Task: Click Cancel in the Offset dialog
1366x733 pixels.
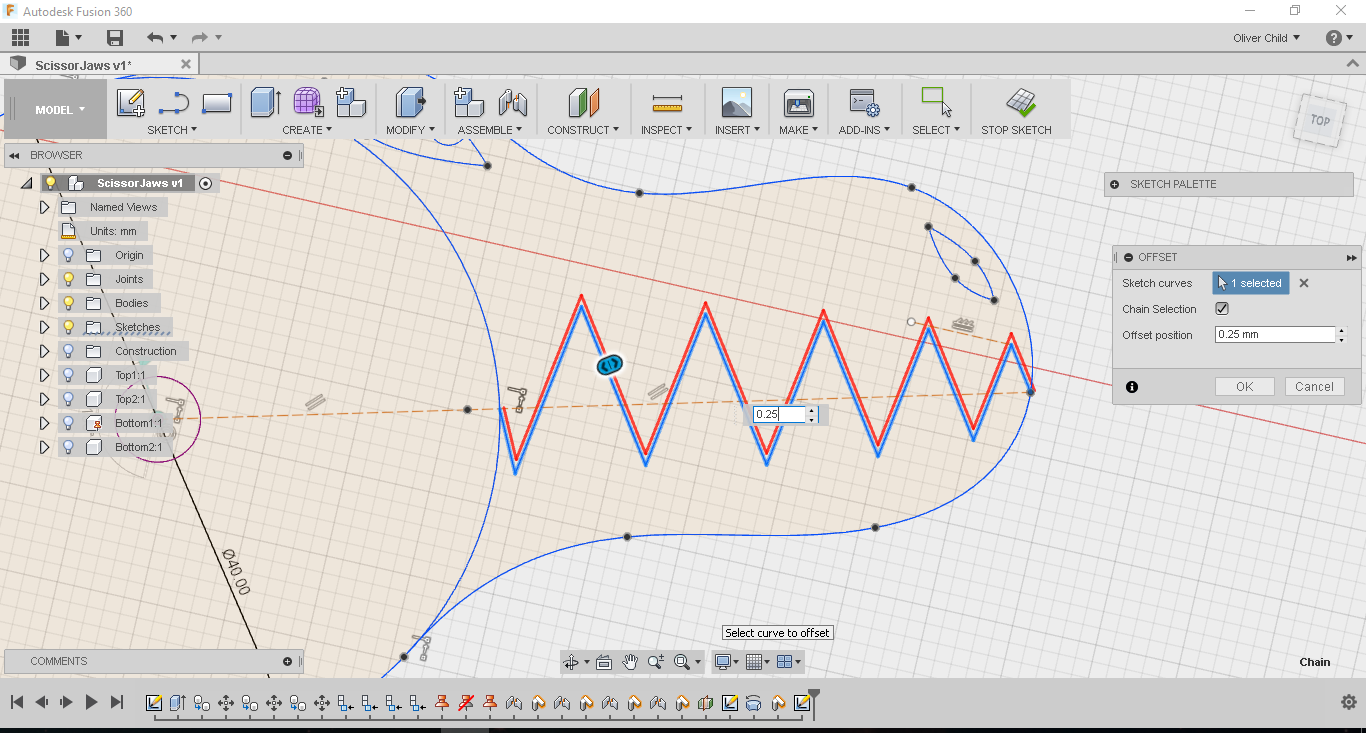Action: (x=1314, y=387)
